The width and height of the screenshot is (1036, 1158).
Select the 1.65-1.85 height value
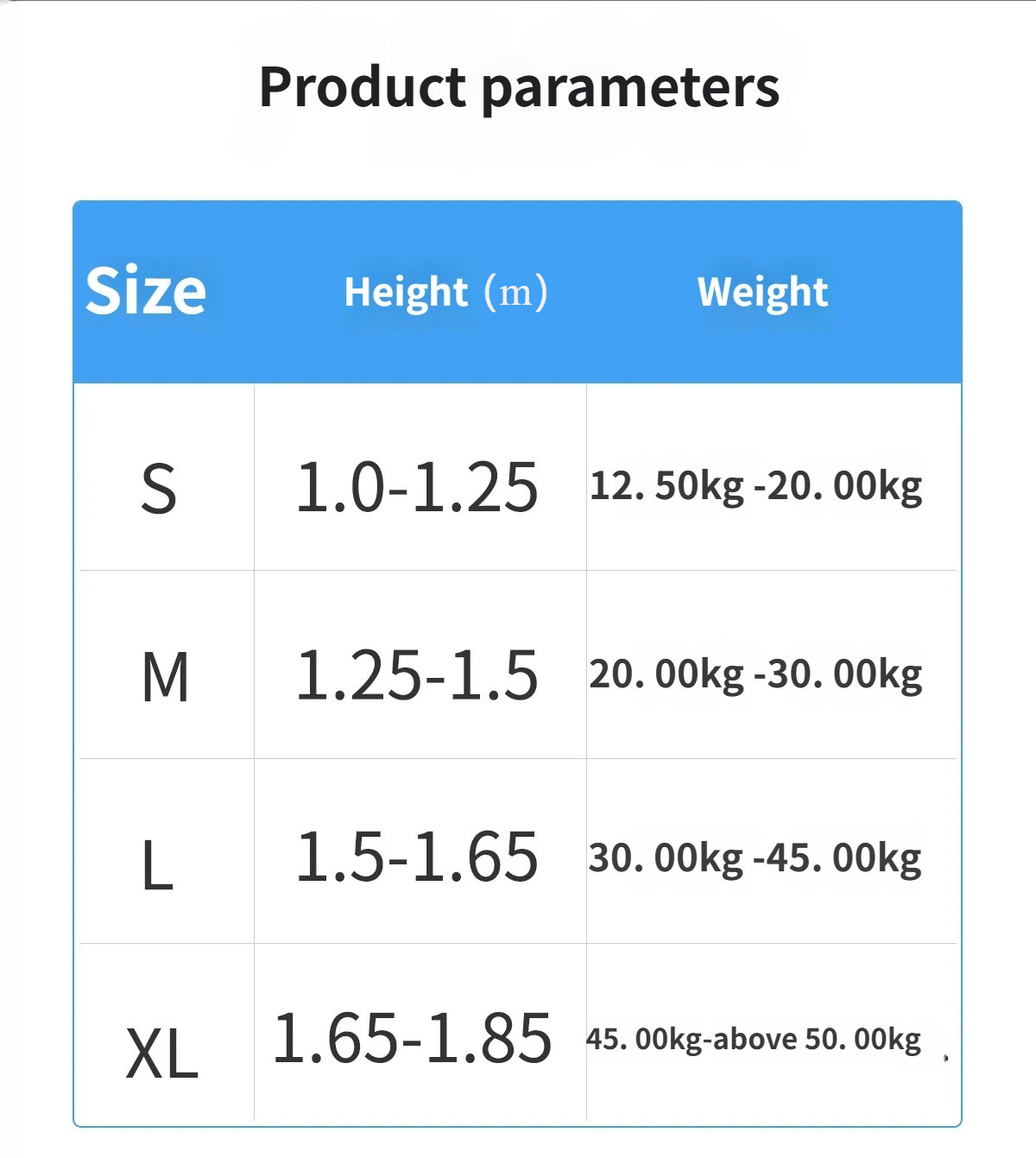pyautogui.click(x=413, y=1037)
